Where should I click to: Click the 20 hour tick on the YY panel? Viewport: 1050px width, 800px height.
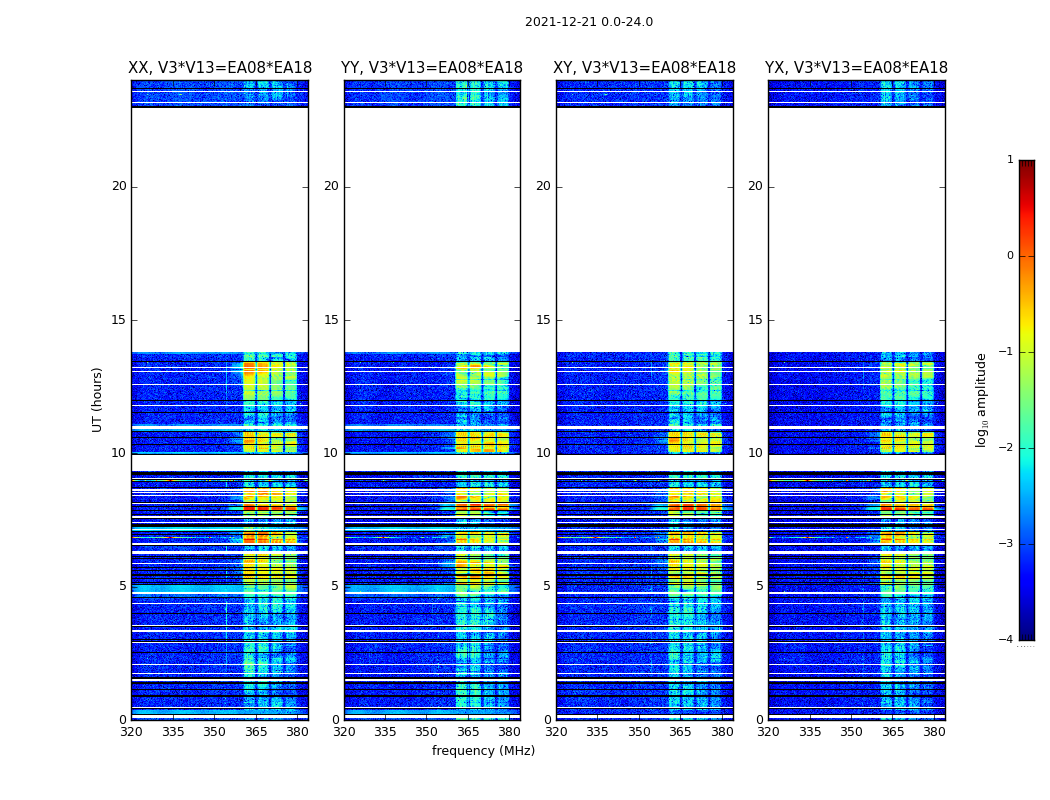coord(331,186)
